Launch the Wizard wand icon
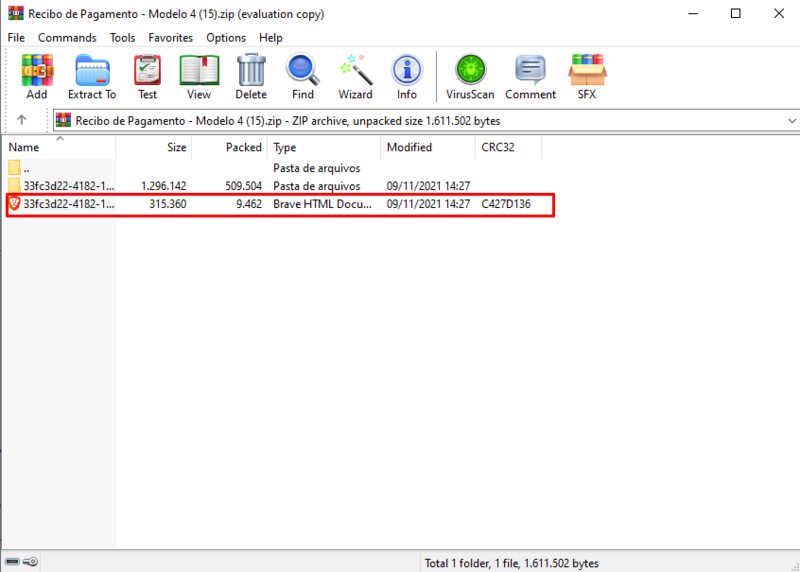Screen dimensions: 800x572 pos(356,70)
